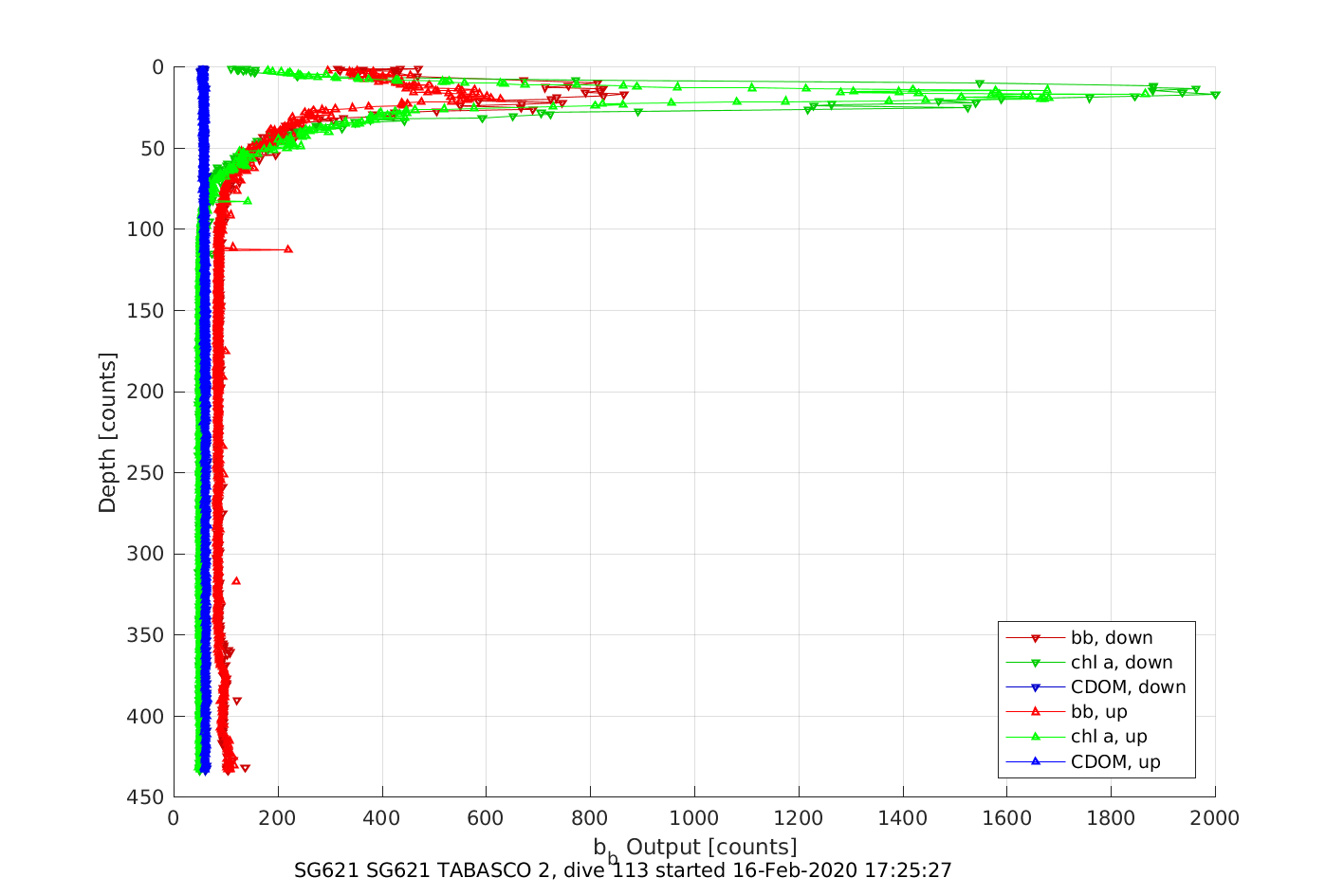Click the "bb, down" legend text

(x=1112, y=638)
